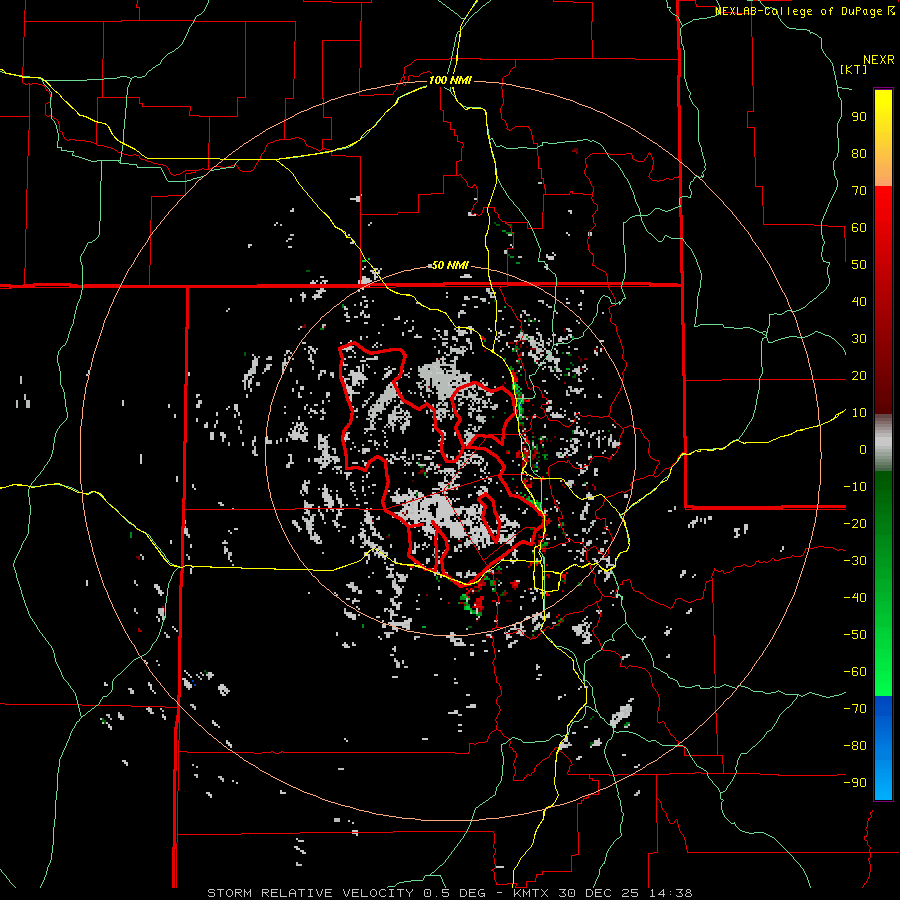Image resolution: width=900 pixels, height=900 pixels.
Task: Click the STORM RELATIVE VELOCITY caption text
Action: [310, 893]
